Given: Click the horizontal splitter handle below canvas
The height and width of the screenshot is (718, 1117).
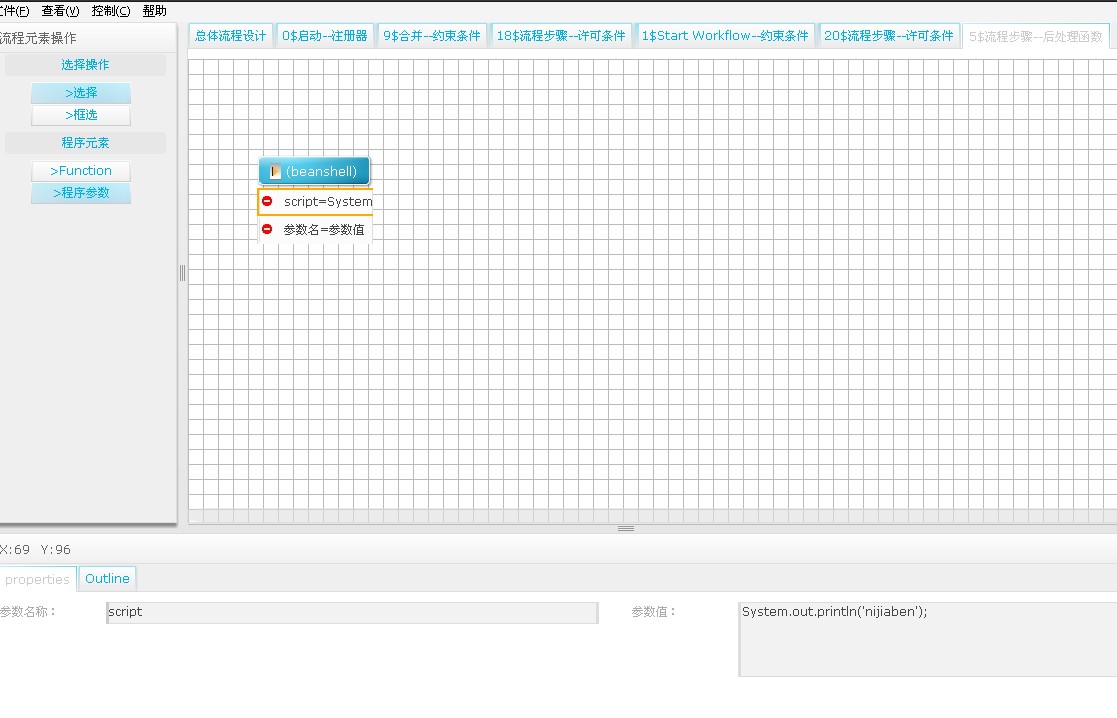Looking at the screenshot, I should pyautogui.click(x=626, y=529).
